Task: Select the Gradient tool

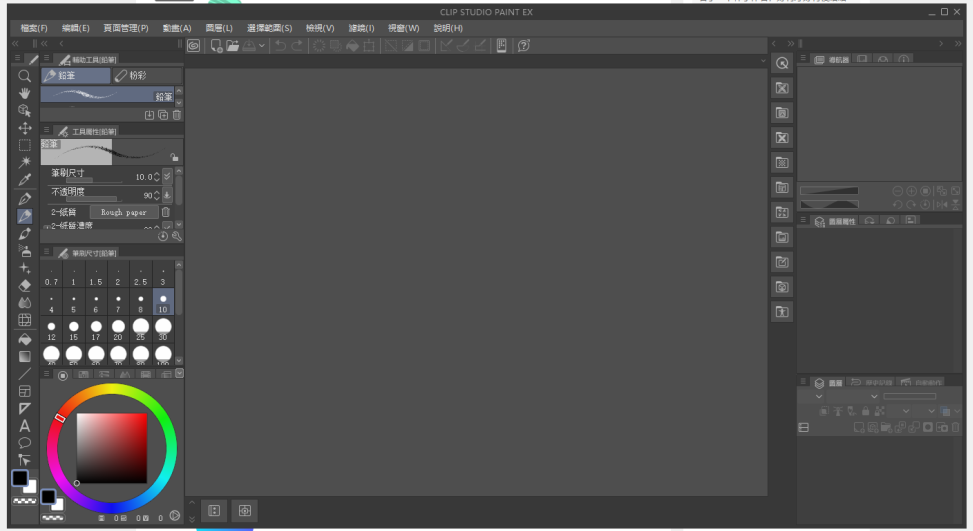Action: [24, 357]
